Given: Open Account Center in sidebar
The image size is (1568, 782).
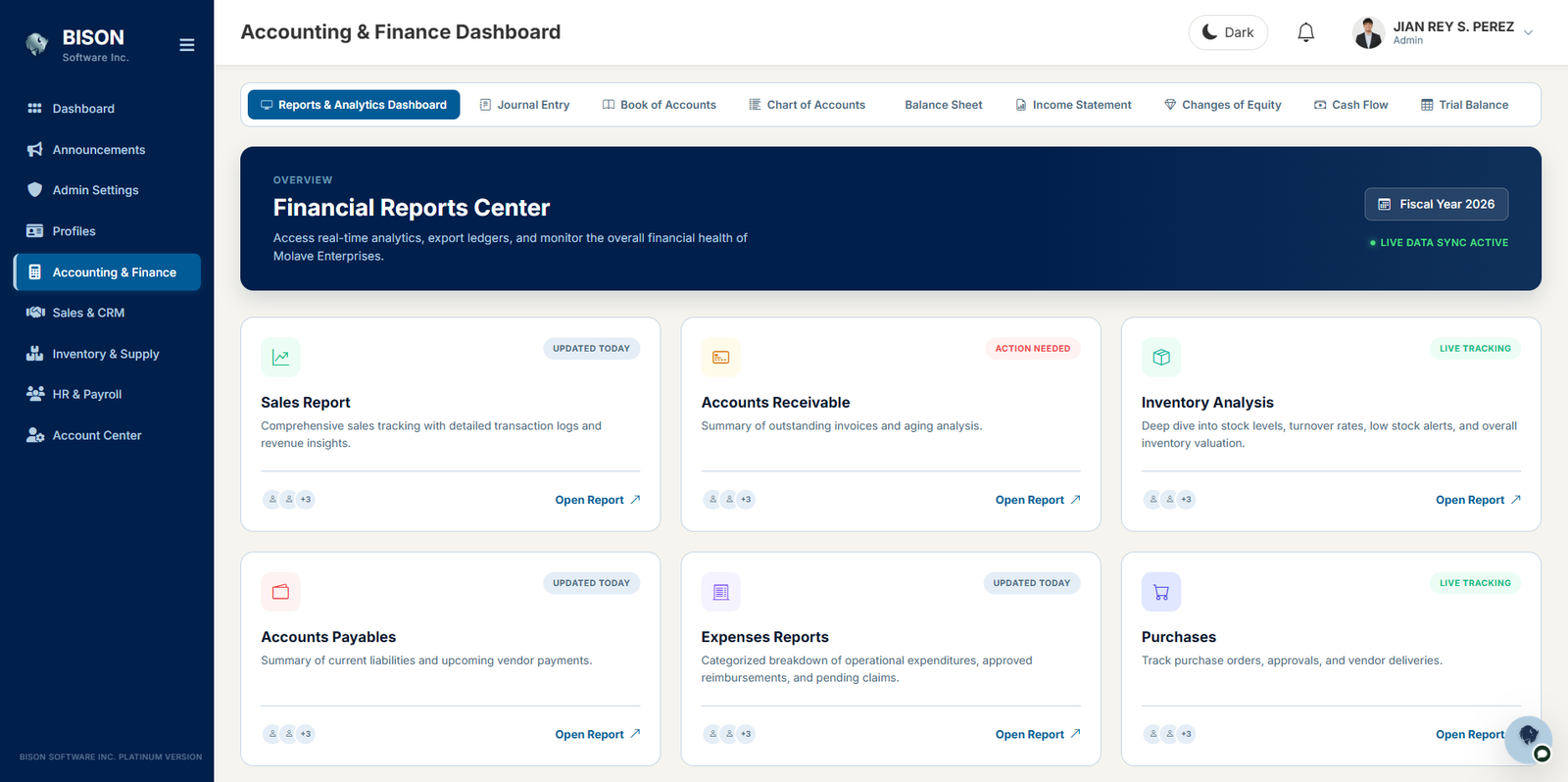Looking at the screenshot, I should (107, 435).
